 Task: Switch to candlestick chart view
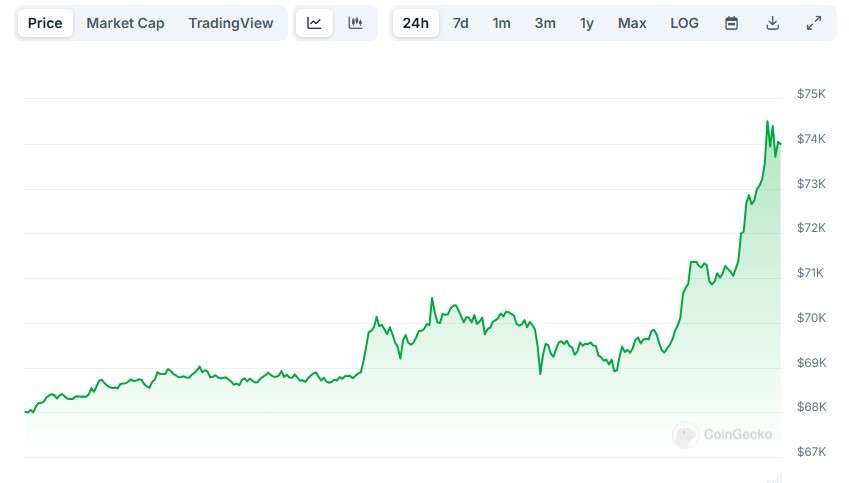(x=355, y=23)
